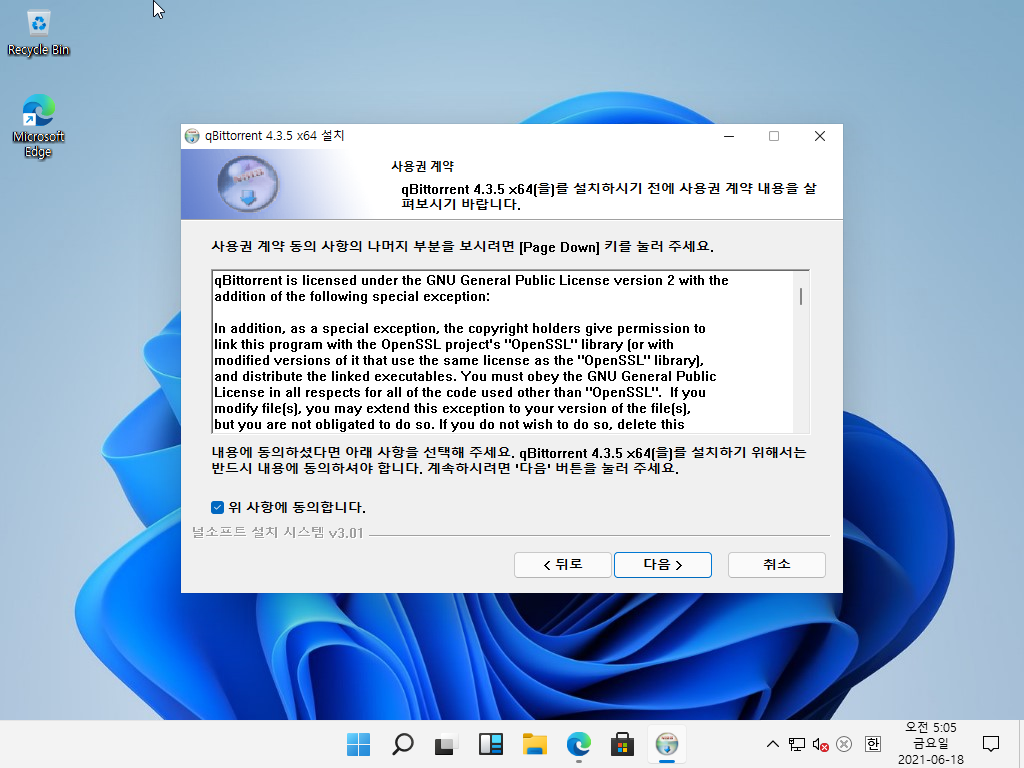1024x768 pixels.
Task: Launch Microsoft Edge from taskbar
Action: tap(579, 744)
